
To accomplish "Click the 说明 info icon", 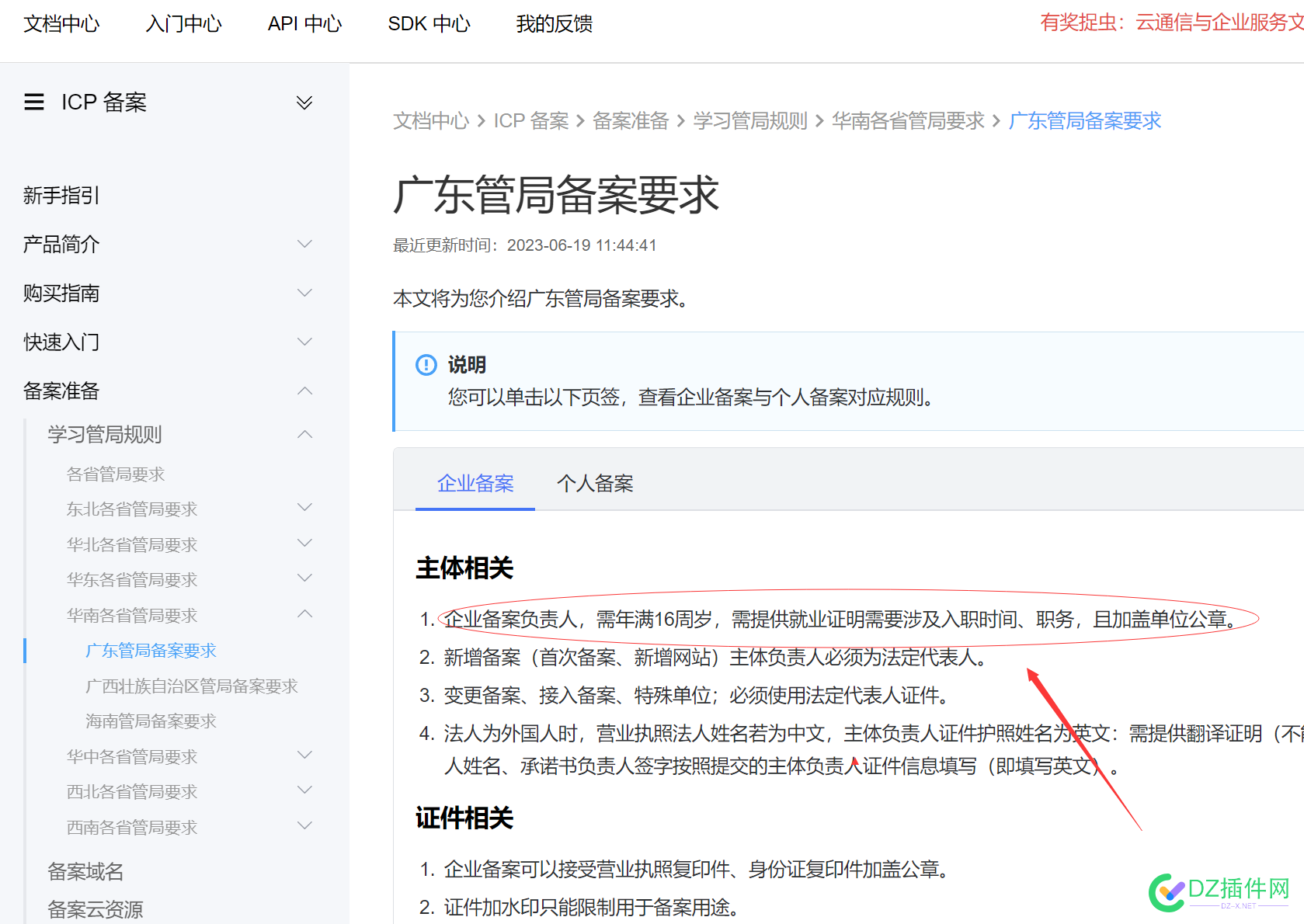I will pyautogui.click(x=426, y=364).
